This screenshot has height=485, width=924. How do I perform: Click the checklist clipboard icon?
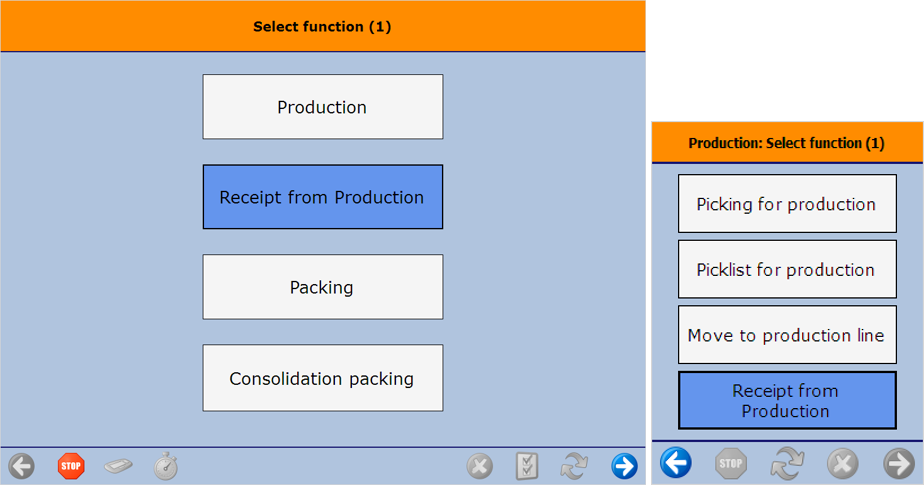pyautogui.click(x=527, y=466)
